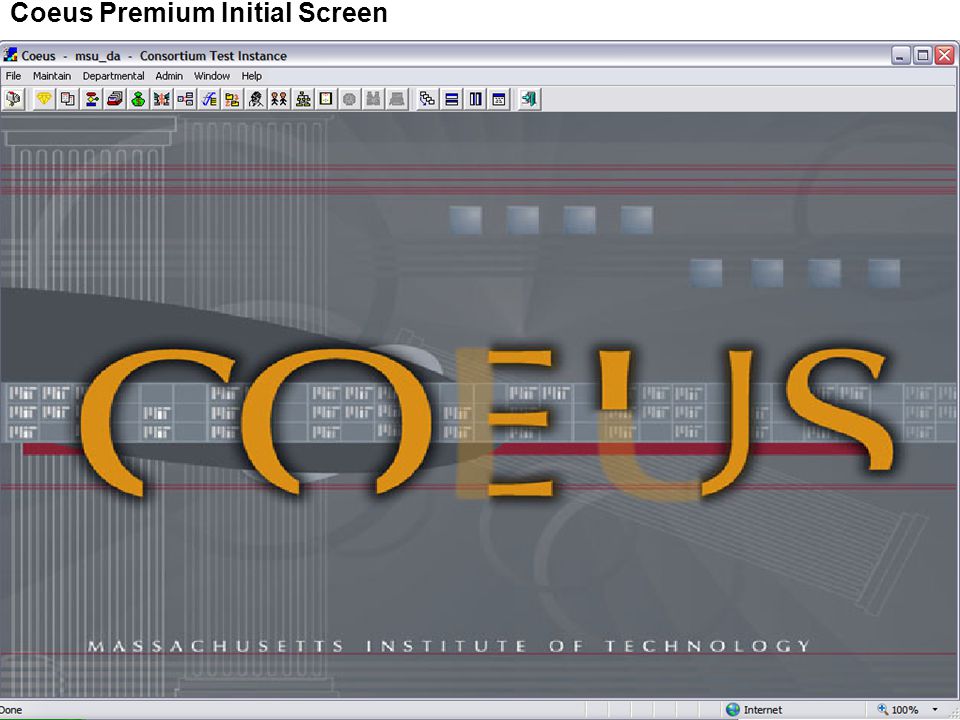Open the browser zoom 100% dropdown arrow
The width and height of the screenshot is (960, 720).
pyautogui.click(x=935, y=710)
